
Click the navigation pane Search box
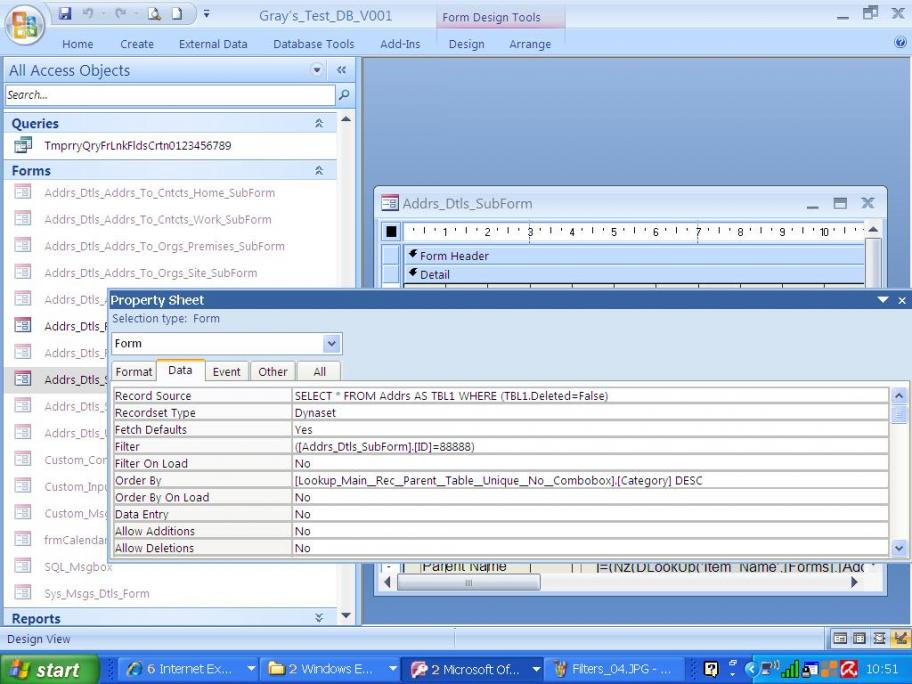click(x=170, y=96)
